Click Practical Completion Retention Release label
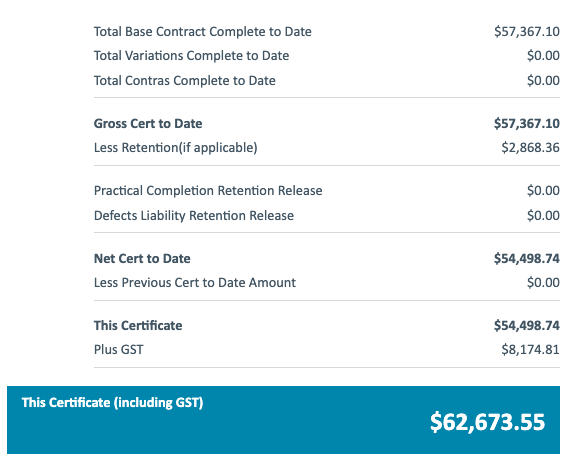 208,191
